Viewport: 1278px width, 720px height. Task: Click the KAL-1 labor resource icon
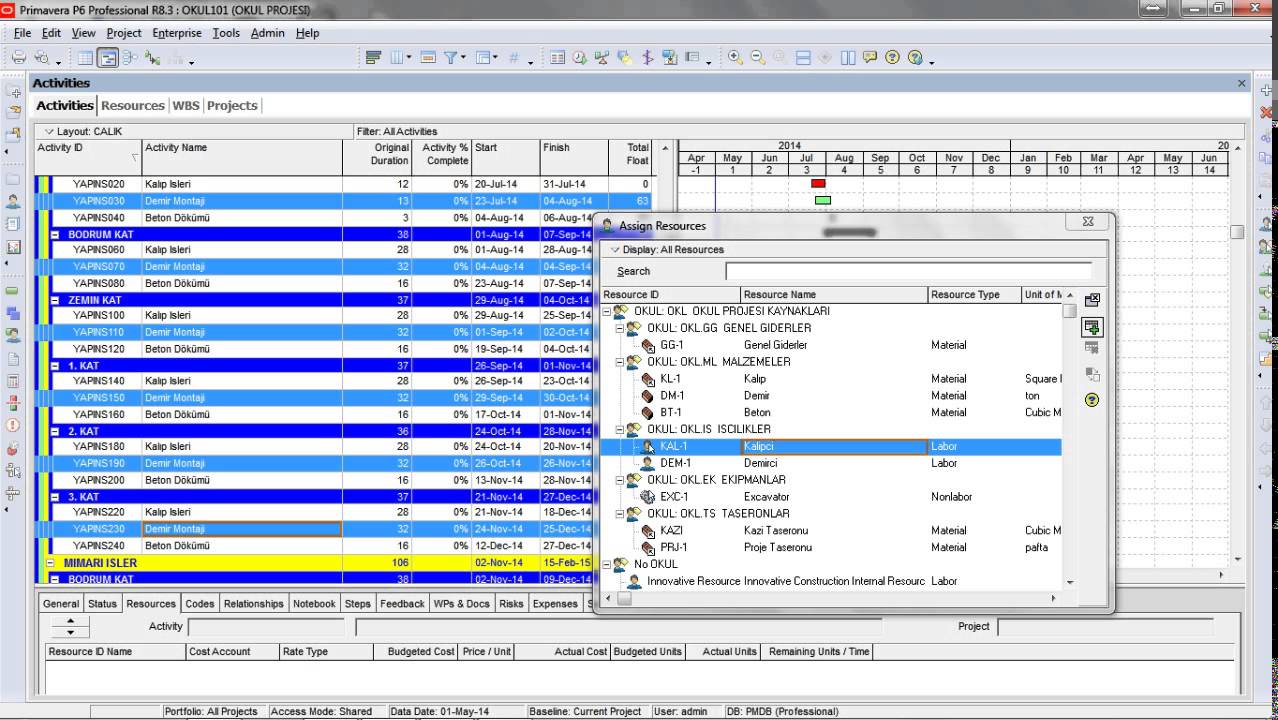[648, 446]
